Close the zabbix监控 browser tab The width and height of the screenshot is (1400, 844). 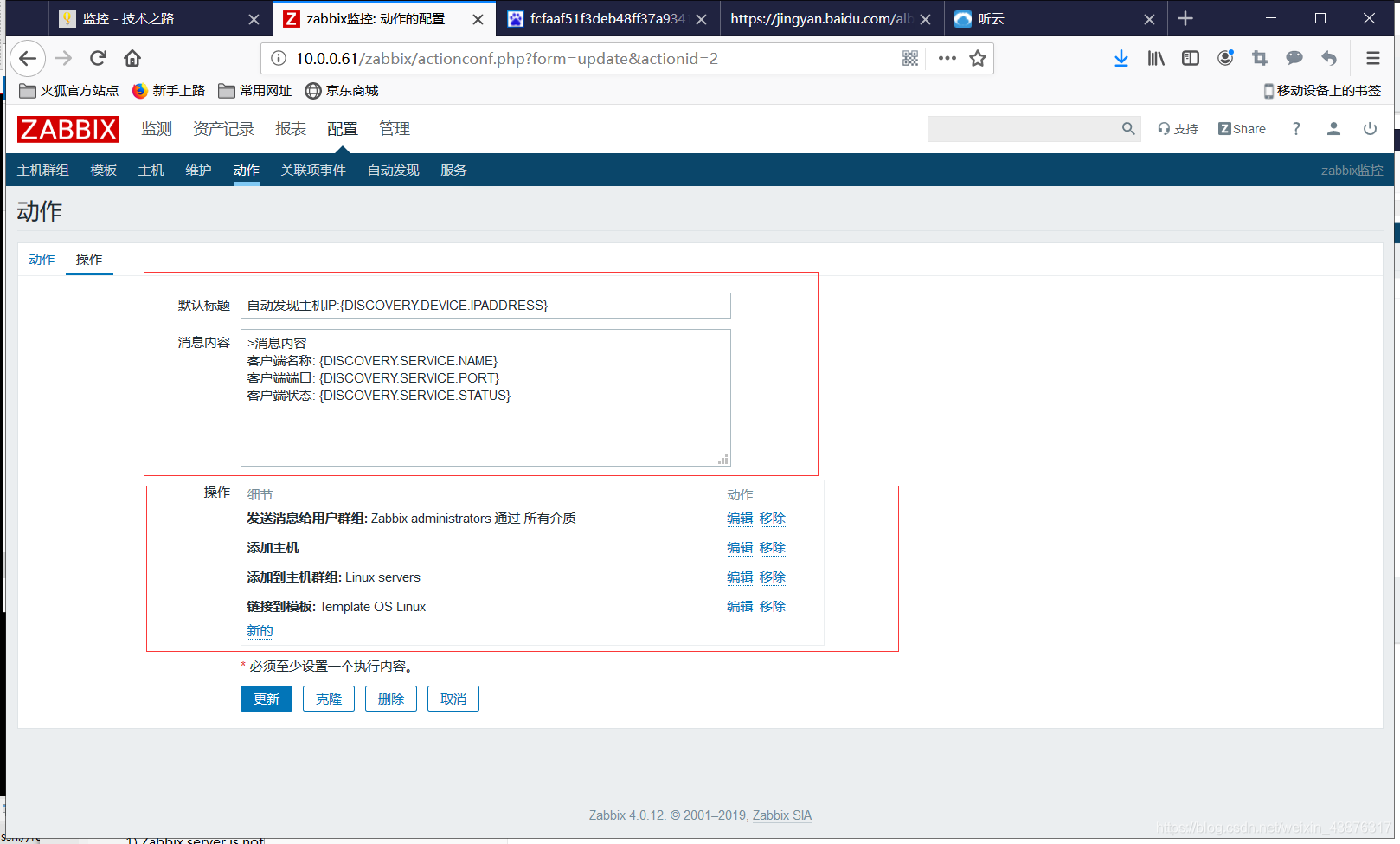pyautogui.click(x=478, y=19)
